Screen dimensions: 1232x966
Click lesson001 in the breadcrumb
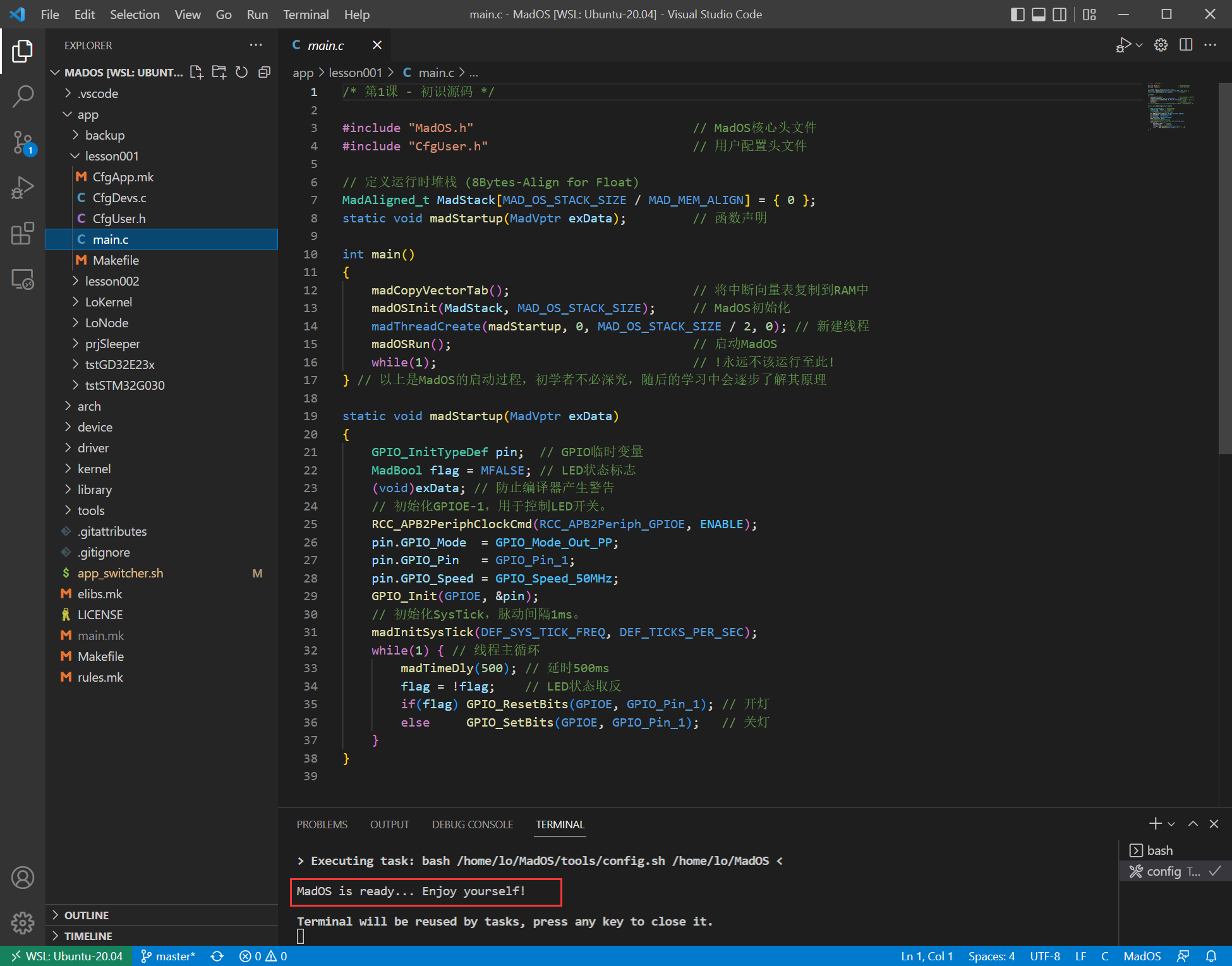click(355, 73)
